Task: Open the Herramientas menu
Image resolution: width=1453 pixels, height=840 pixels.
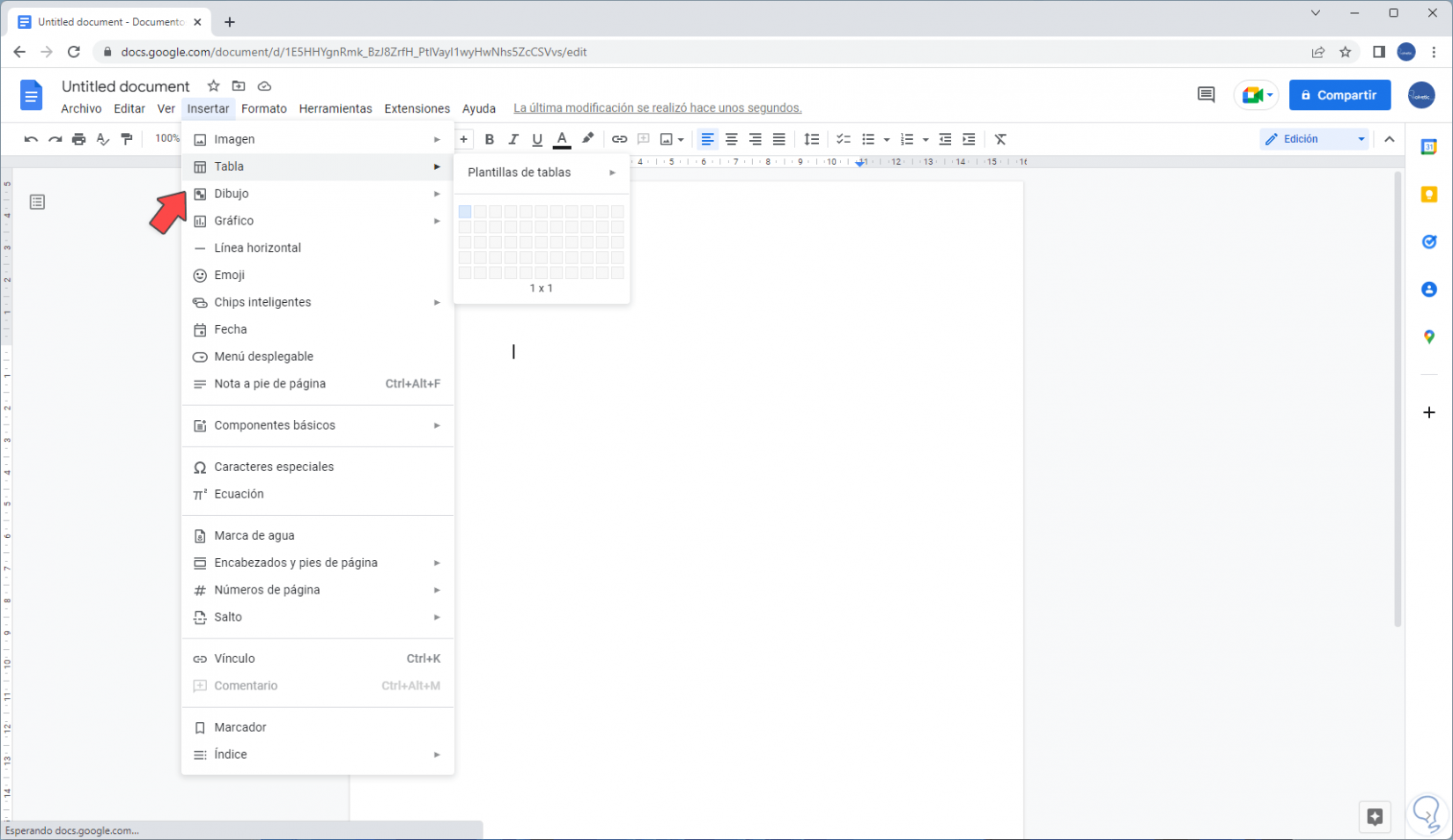Action: pos(336,108)
